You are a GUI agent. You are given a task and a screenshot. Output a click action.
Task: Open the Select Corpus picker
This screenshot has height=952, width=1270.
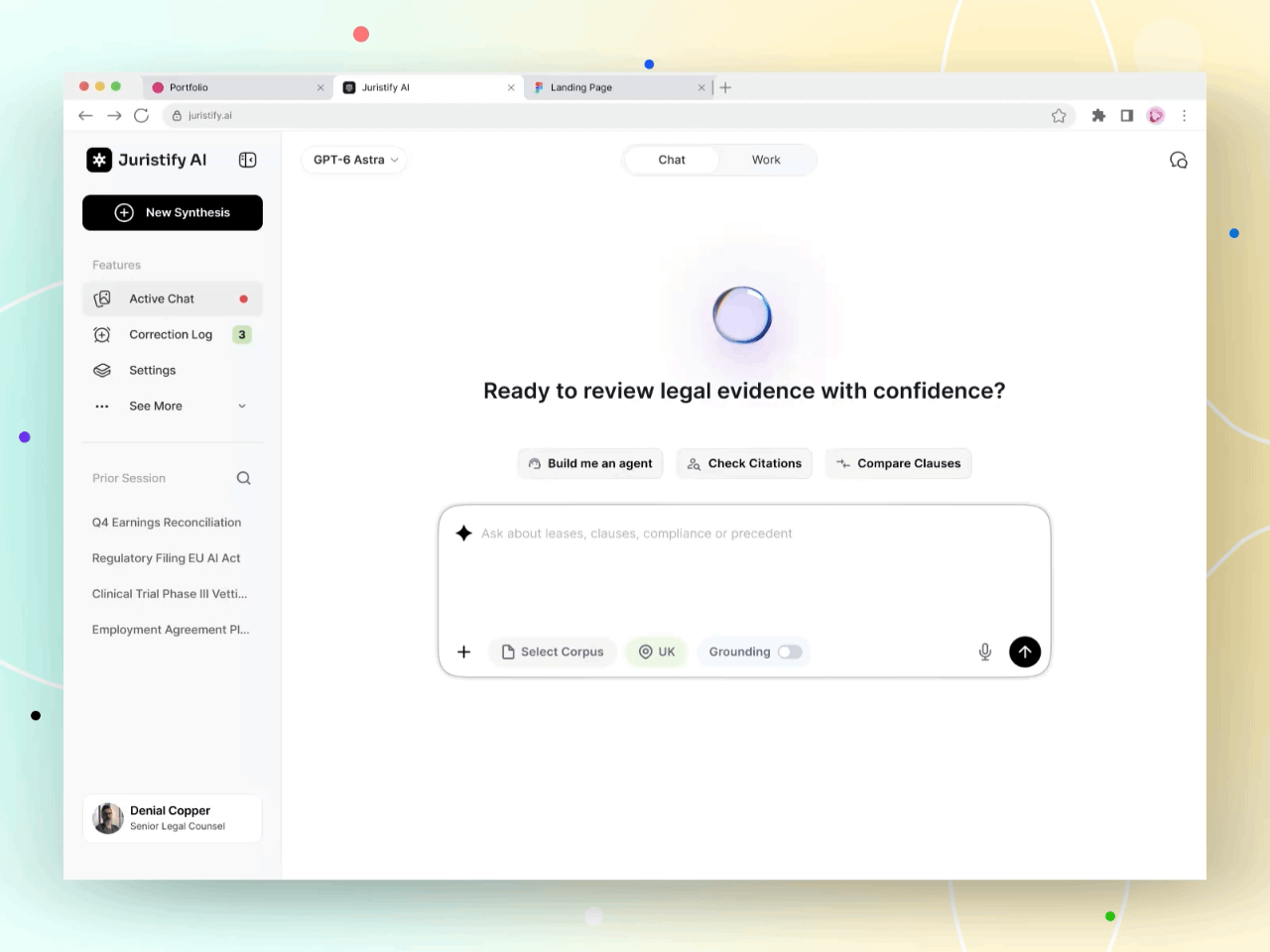coord(553,652)
